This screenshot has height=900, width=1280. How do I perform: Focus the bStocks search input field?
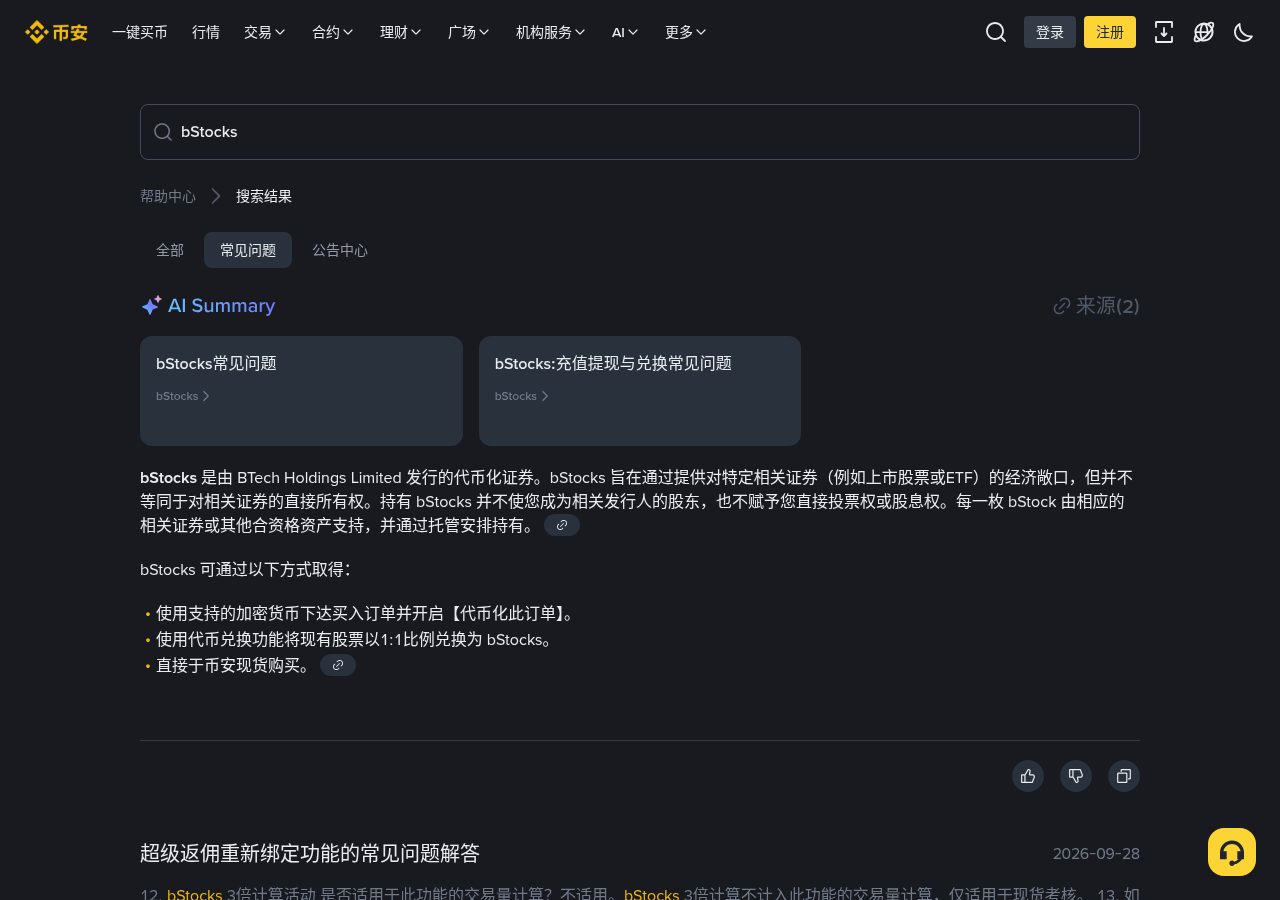tap(640, 132)
